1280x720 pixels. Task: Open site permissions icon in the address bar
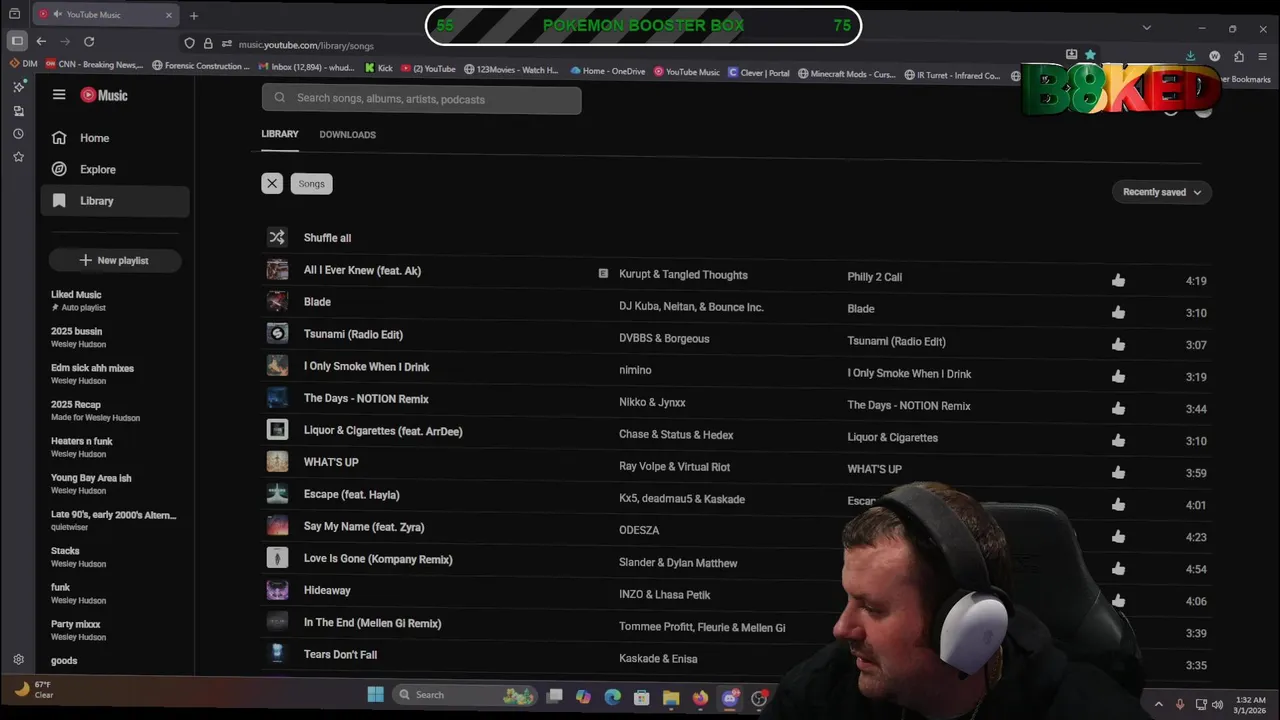tap(227, 44)
